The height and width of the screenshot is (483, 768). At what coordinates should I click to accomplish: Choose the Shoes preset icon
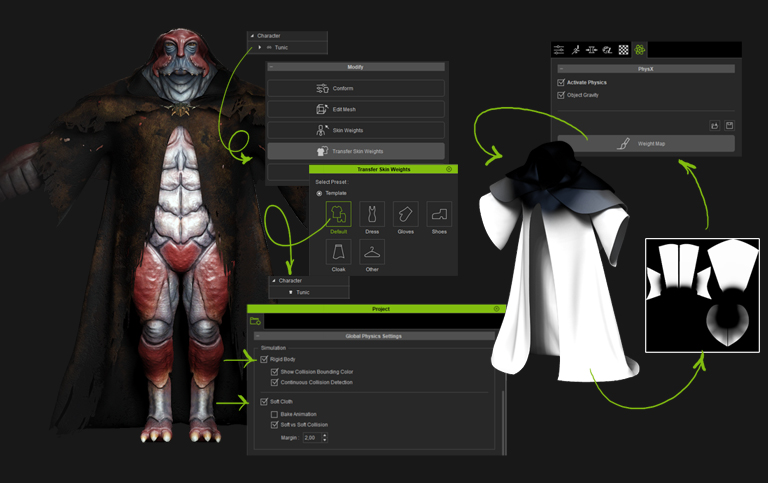click(439, 214)
